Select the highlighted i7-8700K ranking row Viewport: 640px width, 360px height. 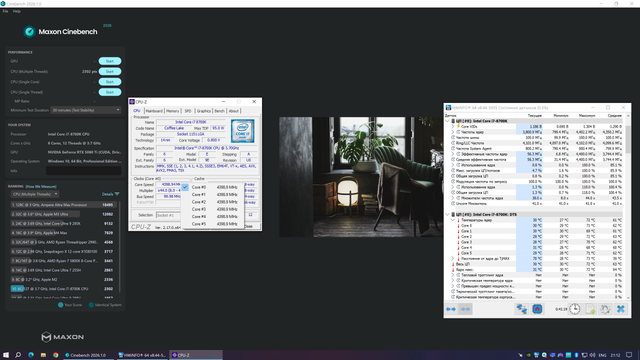coord(63,289)
